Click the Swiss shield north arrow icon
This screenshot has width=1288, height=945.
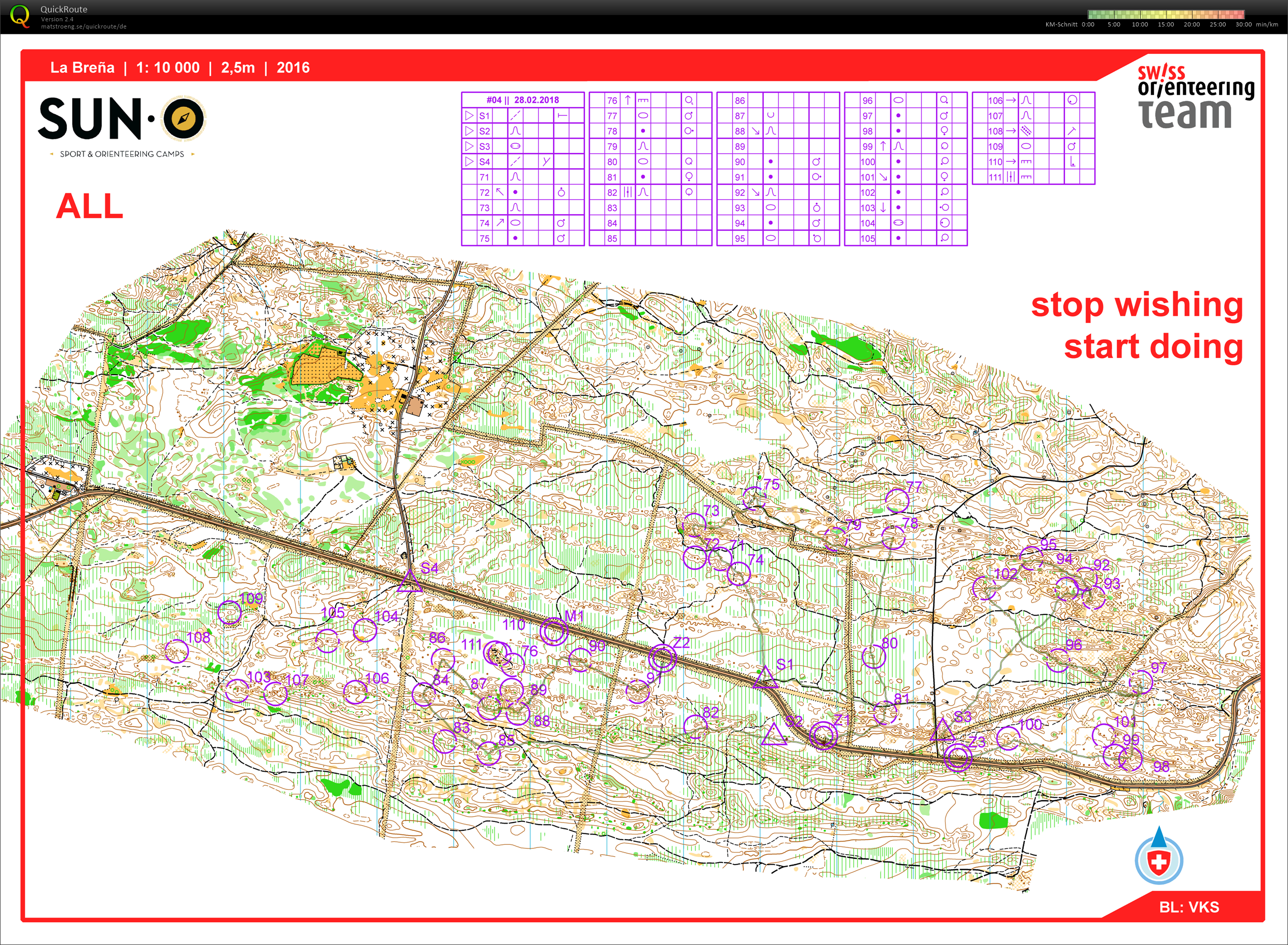[x=1159, y=860]
